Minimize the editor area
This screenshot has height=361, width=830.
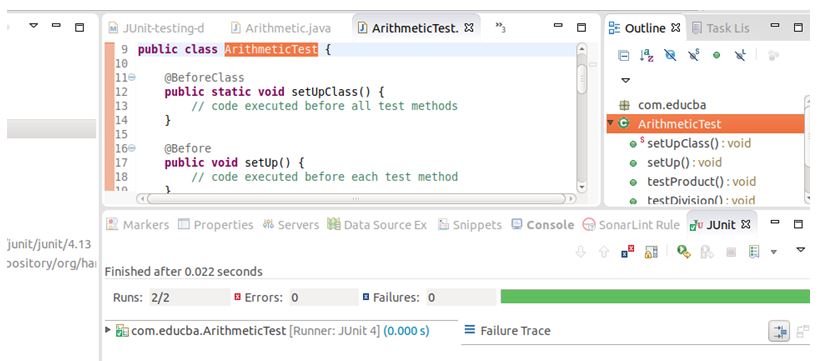point(558,26)
